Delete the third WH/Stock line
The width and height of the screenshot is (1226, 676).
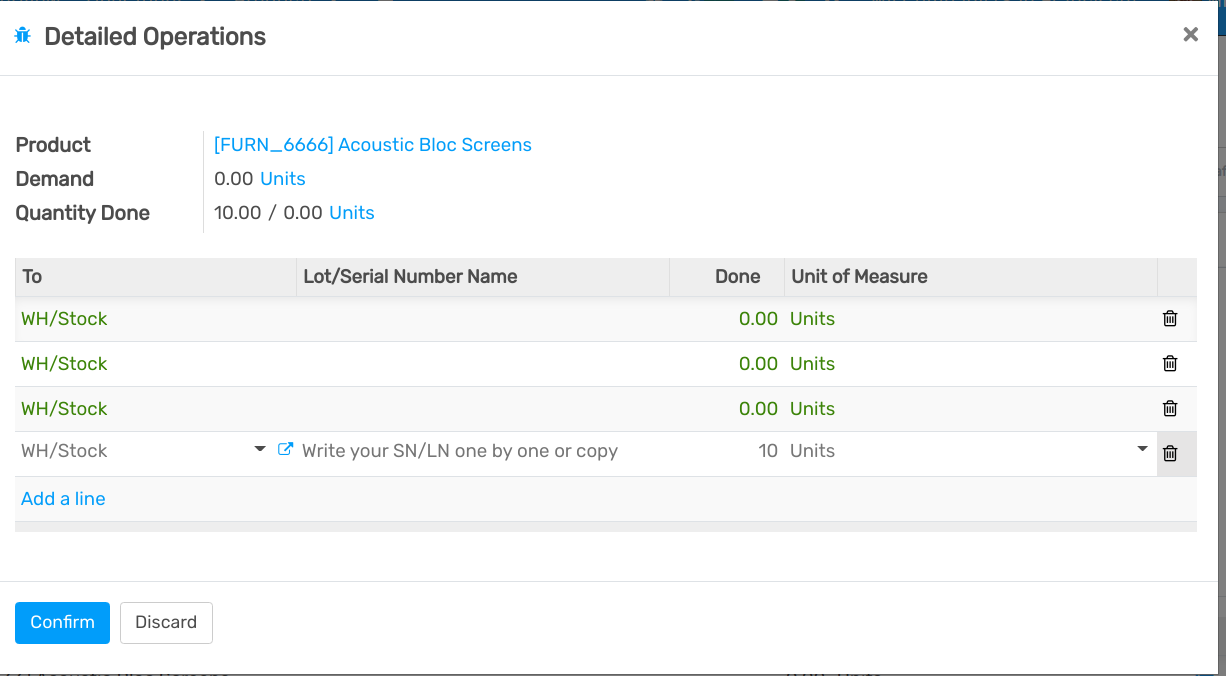coord(1170,409)
